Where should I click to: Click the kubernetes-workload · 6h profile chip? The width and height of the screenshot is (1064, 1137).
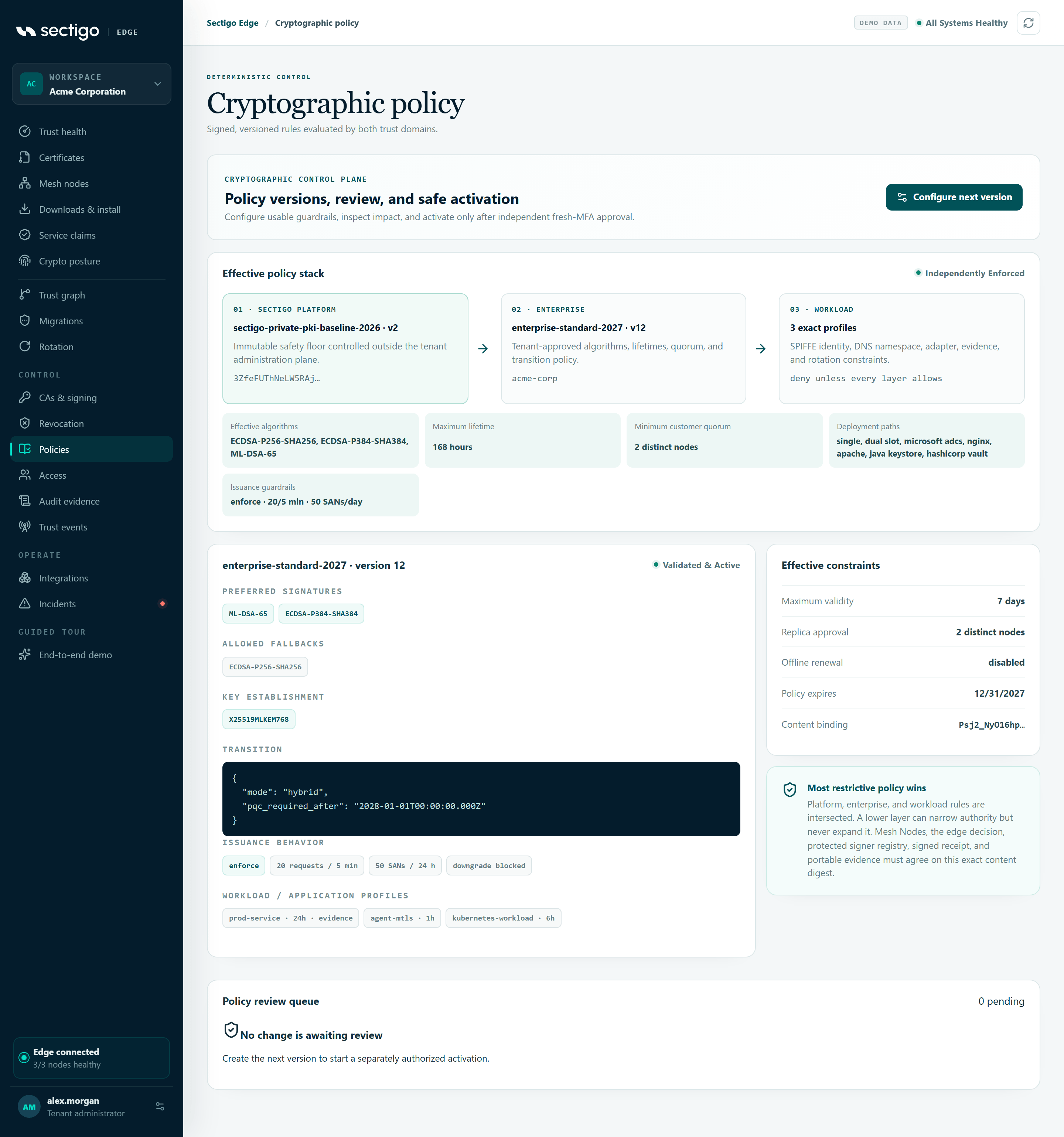pos(503,919)
